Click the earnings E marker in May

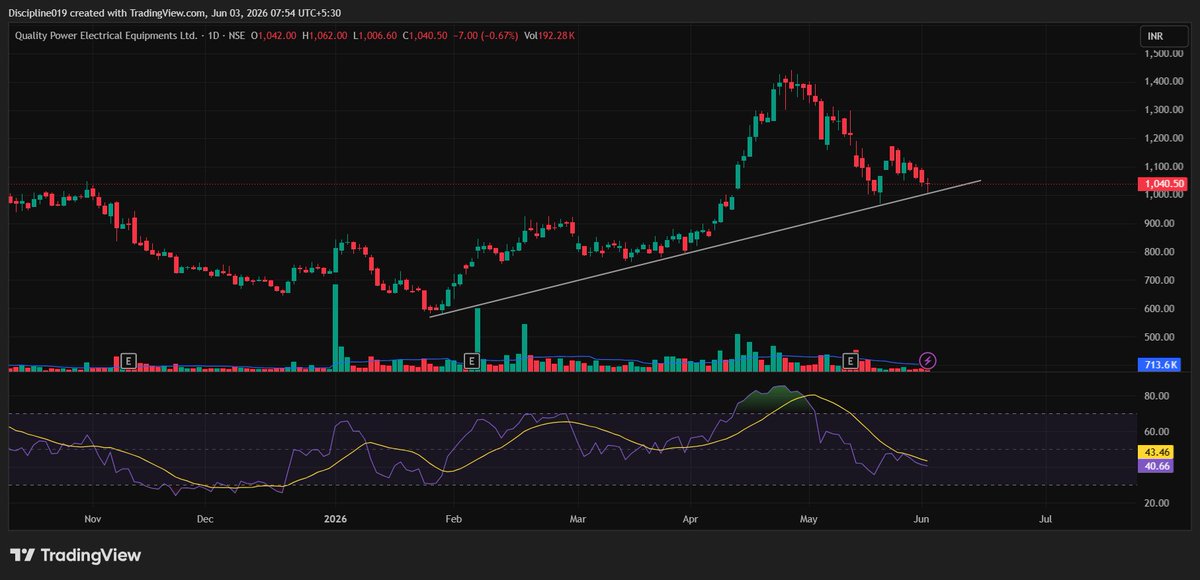coord(852,360)
